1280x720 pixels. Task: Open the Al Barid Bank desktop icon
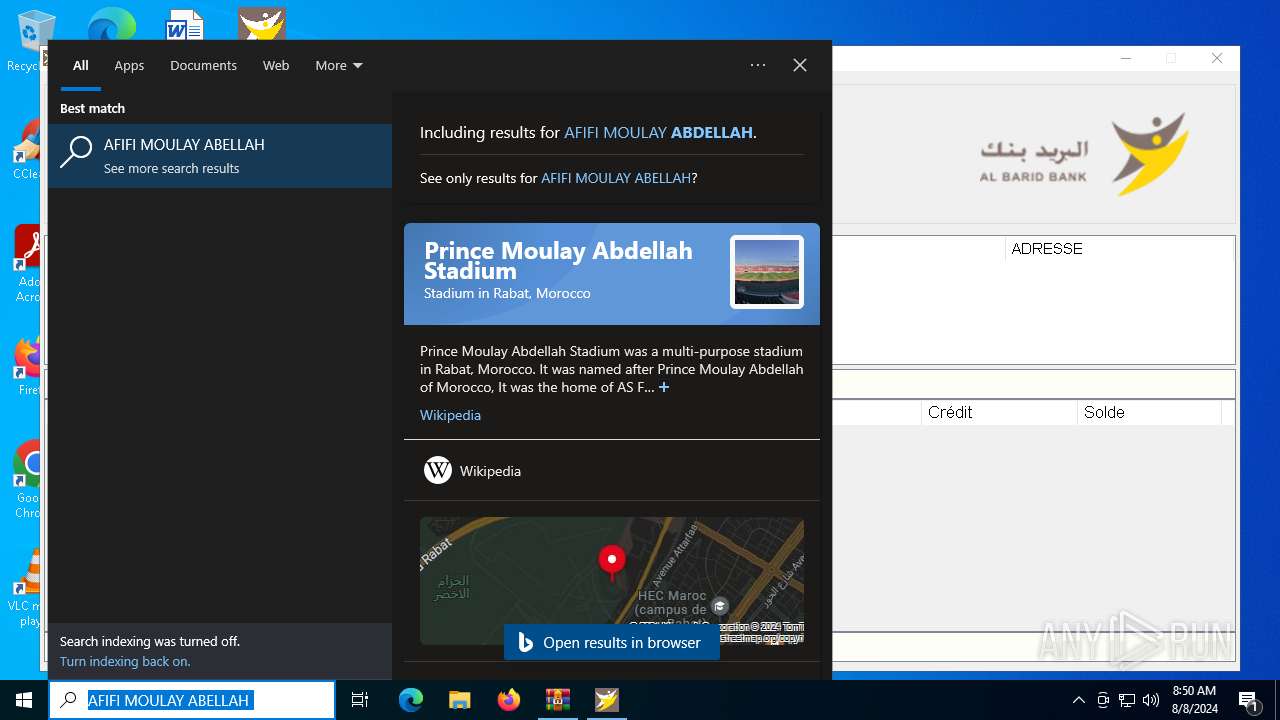(x=262, y=24)
